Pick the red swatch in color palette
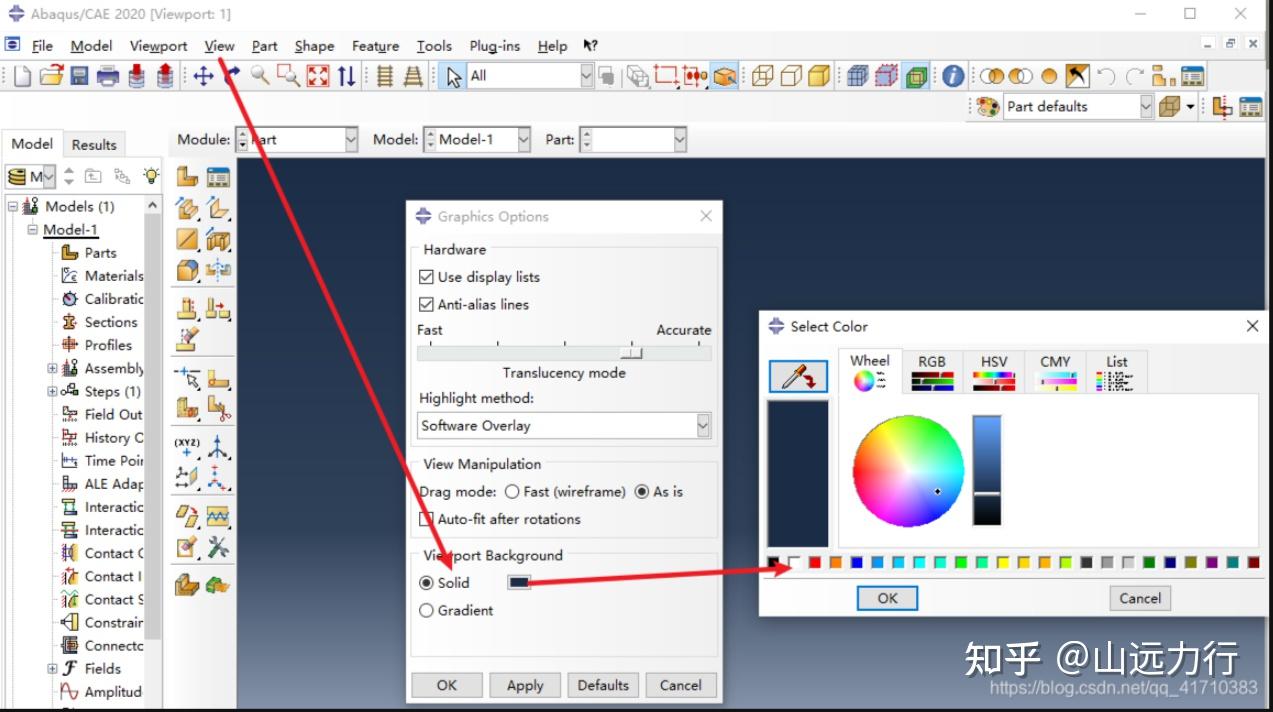 [815, 563]
